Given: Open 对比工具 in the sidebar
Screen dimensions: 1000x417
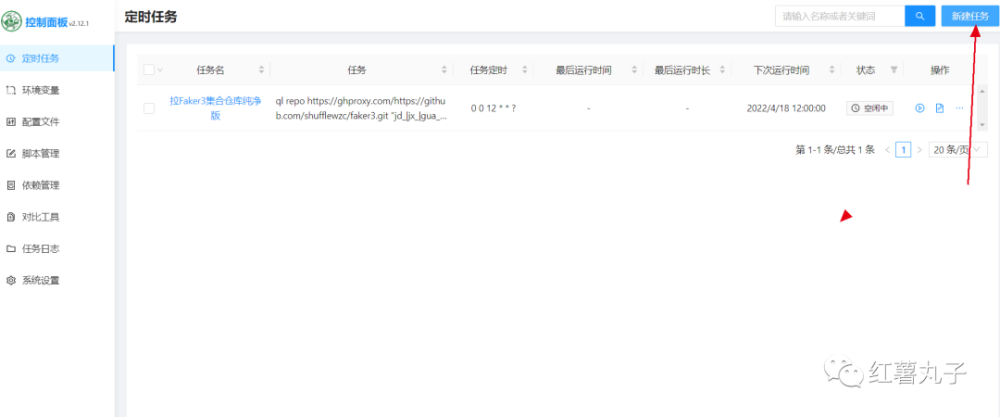Looking at the screenshot, I should tap(57, 217).
